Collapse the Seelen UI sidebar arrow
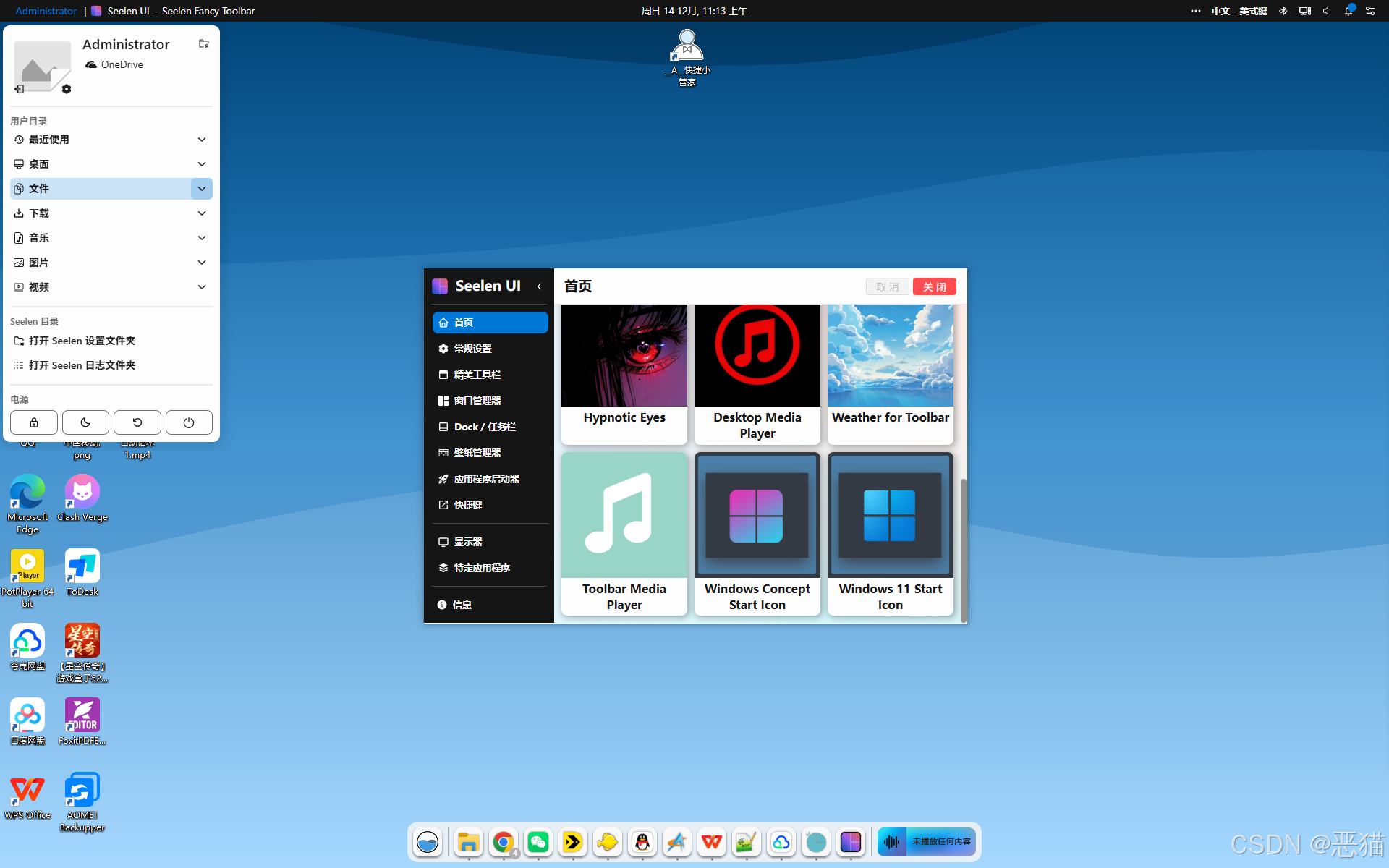1389x868 pixels. 540,286
